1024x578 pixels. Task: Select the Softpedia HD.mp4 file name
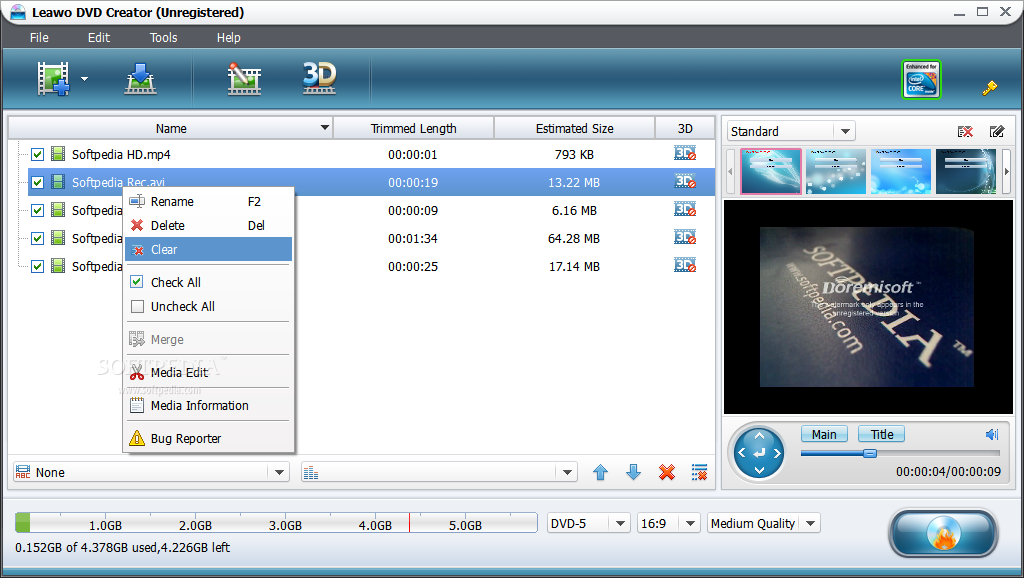[121, 154]
